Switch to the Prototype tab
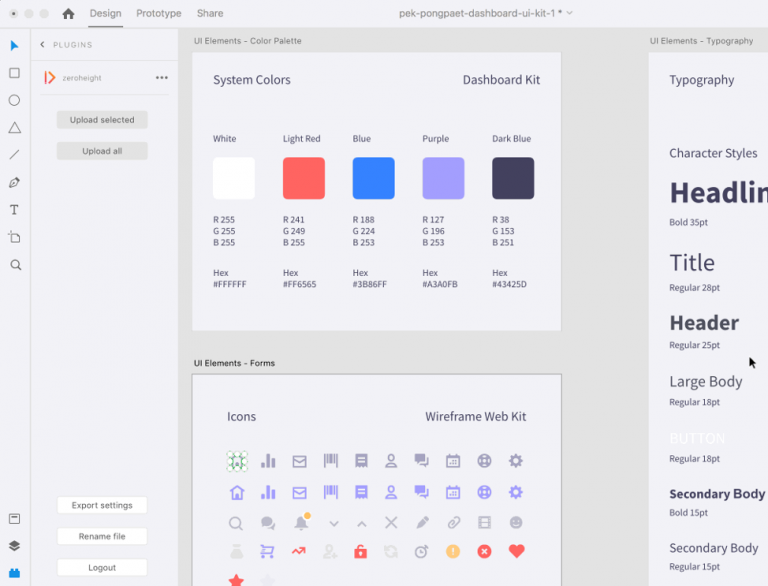 [159, 14]
